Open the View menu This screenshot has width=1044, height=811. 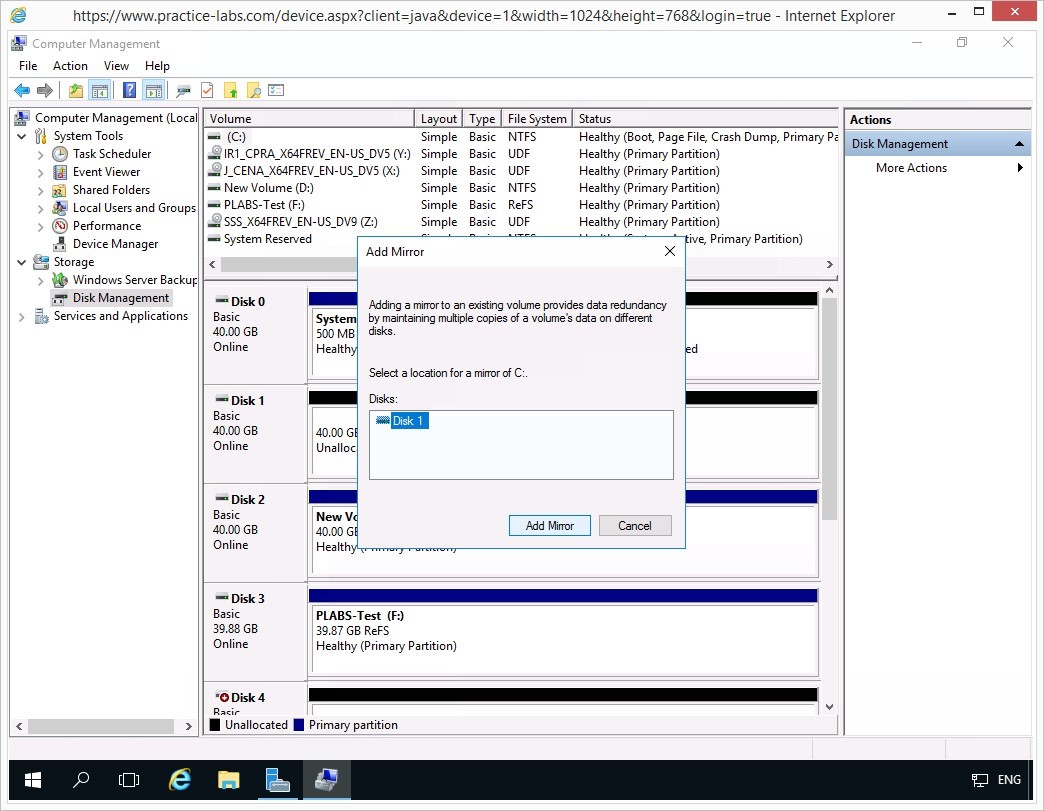point(116,66)
